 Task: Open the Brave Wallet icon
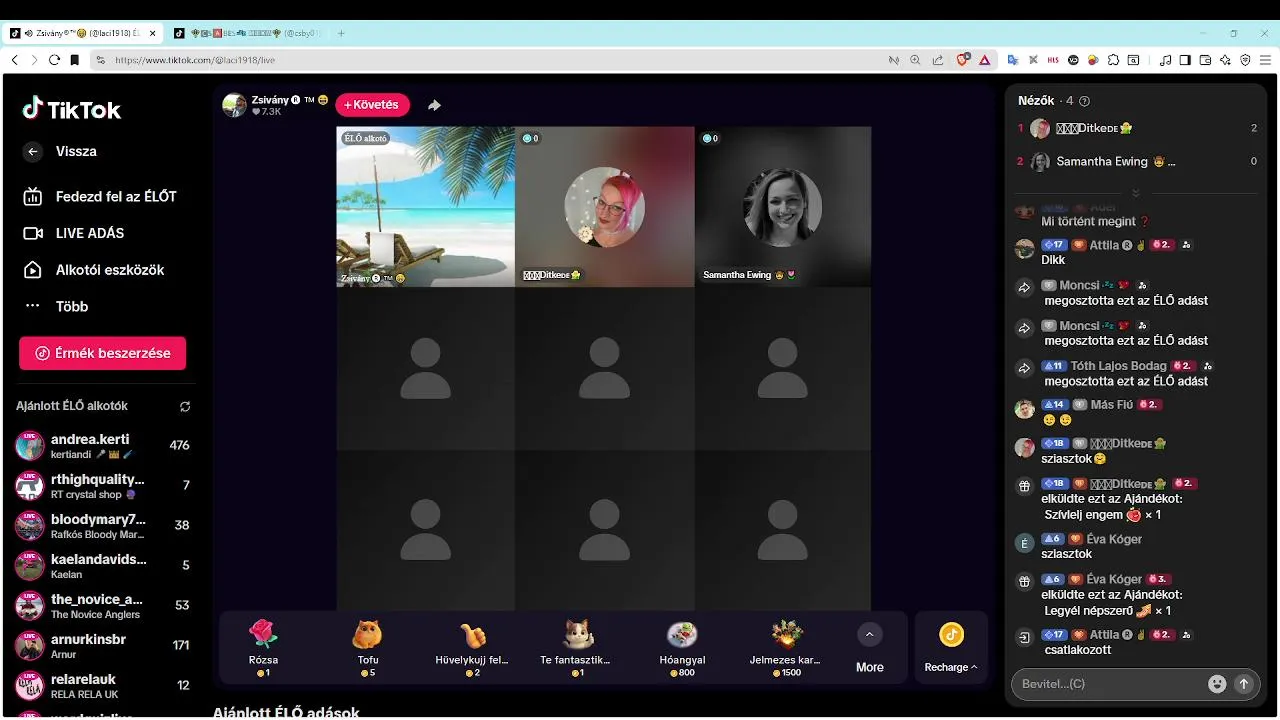[x=1206, y=60]
